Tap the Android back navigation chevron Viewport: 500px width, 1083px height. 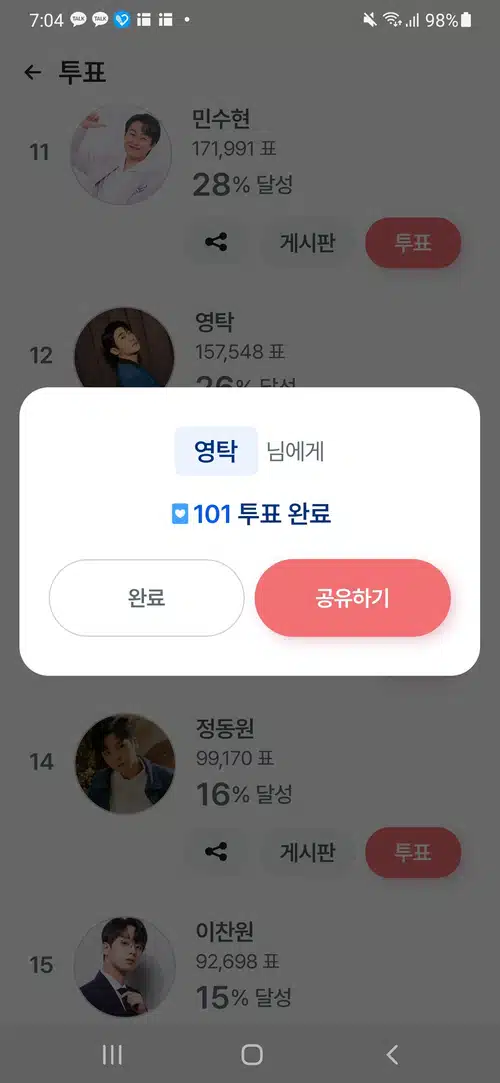point(392,1054)
